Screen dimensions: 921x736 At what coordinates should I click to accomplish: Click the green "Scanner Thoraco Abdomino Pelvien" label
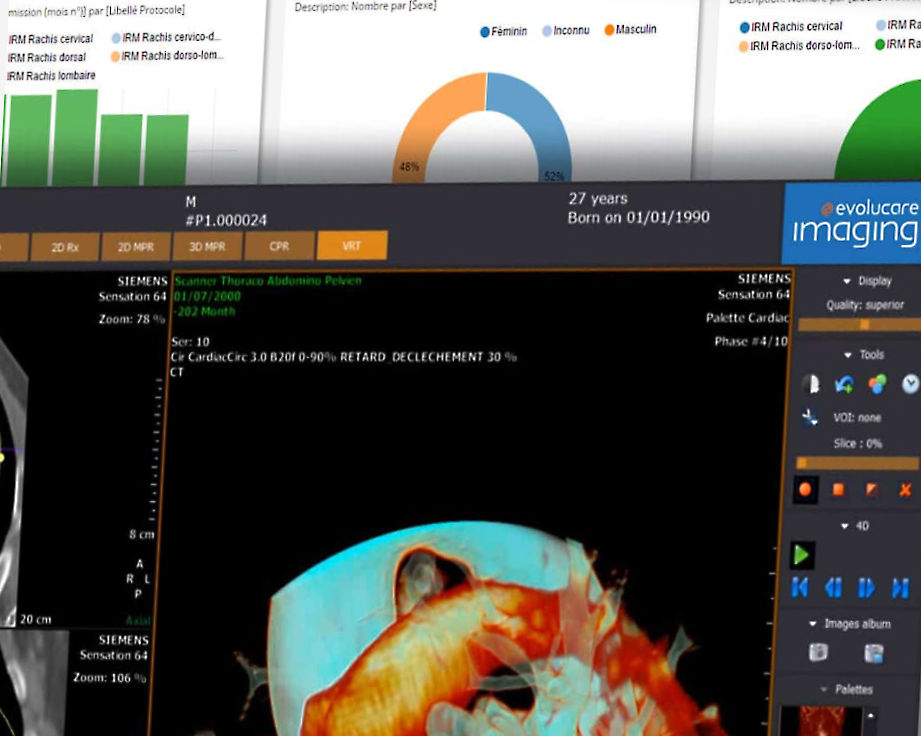click(x=268, y=281)
